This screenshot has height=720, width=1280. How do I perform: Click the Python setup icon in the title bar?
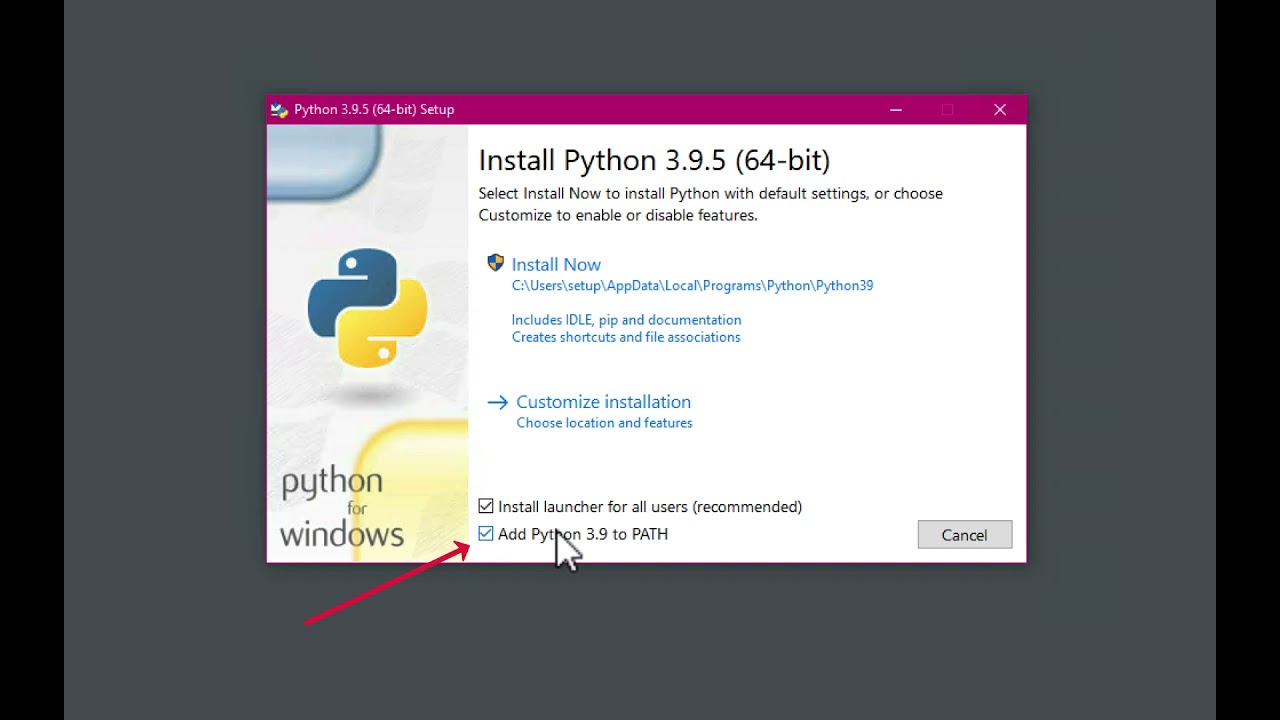click(279, 110)
